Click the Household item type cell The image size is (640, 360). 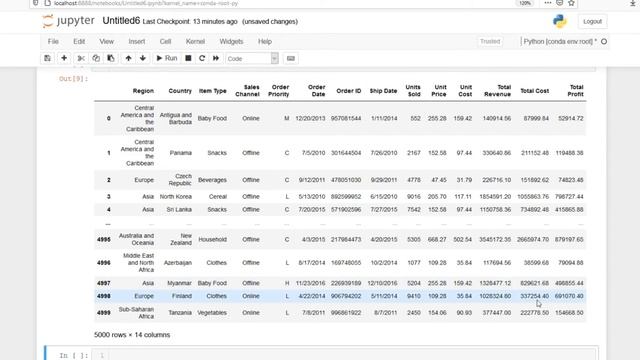[212, 239]
